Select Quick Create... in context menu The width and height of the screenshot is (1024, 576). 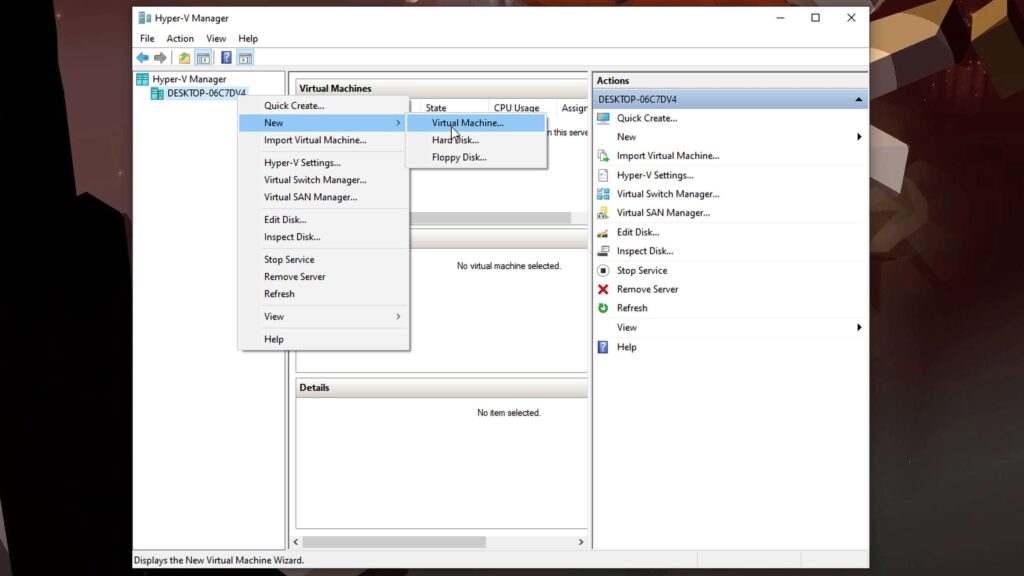point(324,105)
